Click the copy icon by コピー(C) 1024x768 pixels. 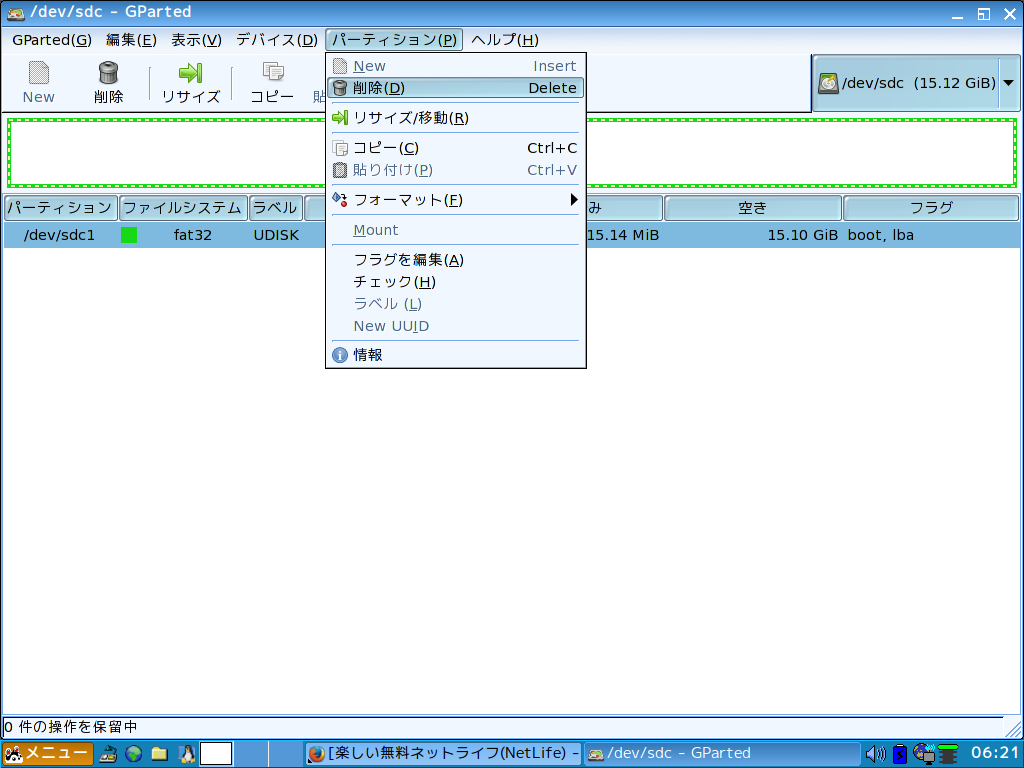(x=340, y=148)
